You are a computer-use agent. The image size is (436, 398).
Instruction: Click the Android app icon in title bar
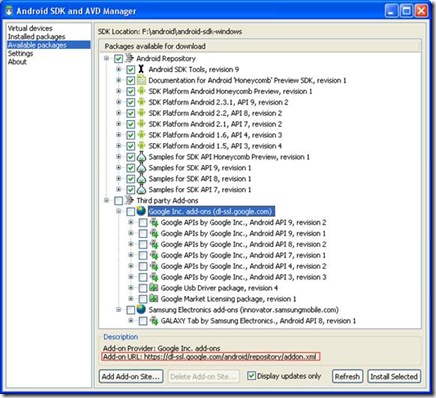click(x=9, y=11)
